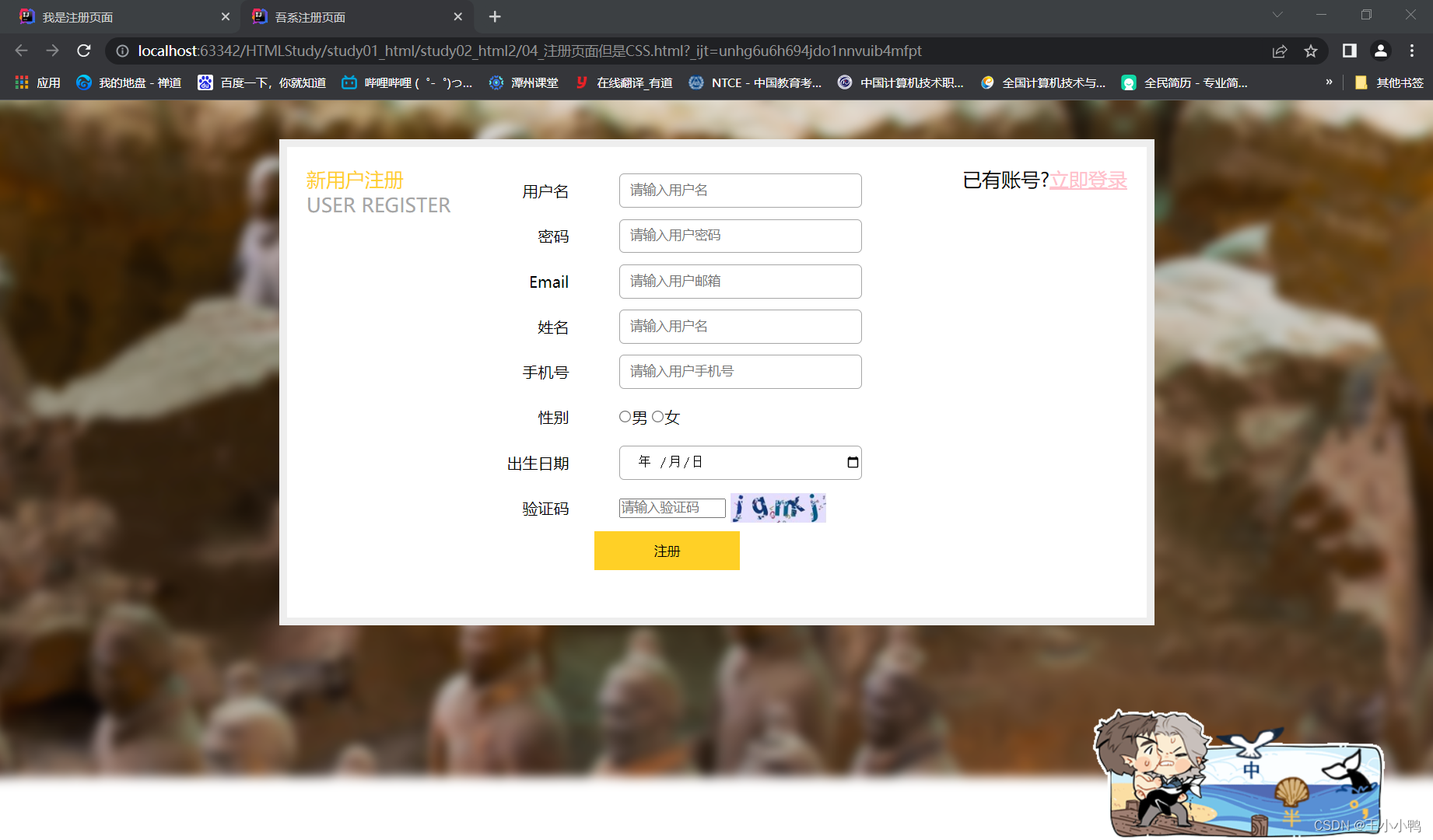This screenshot has width=1433, height=840.
Task: Open the Chrome three-dot menu
Action: click(1412, 51)
